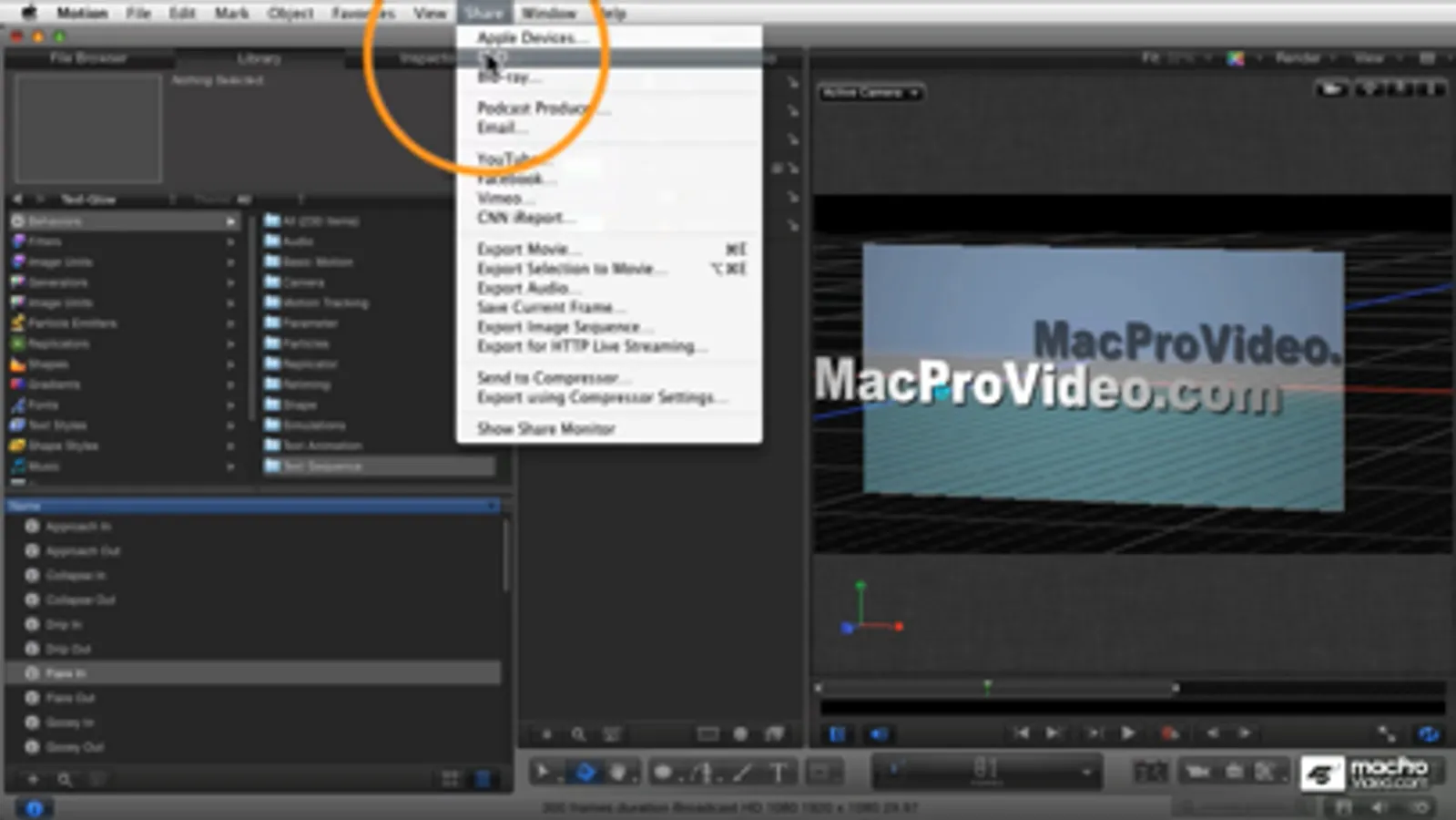Toggle the blue button left of the mute control

(x=838, y=733)
